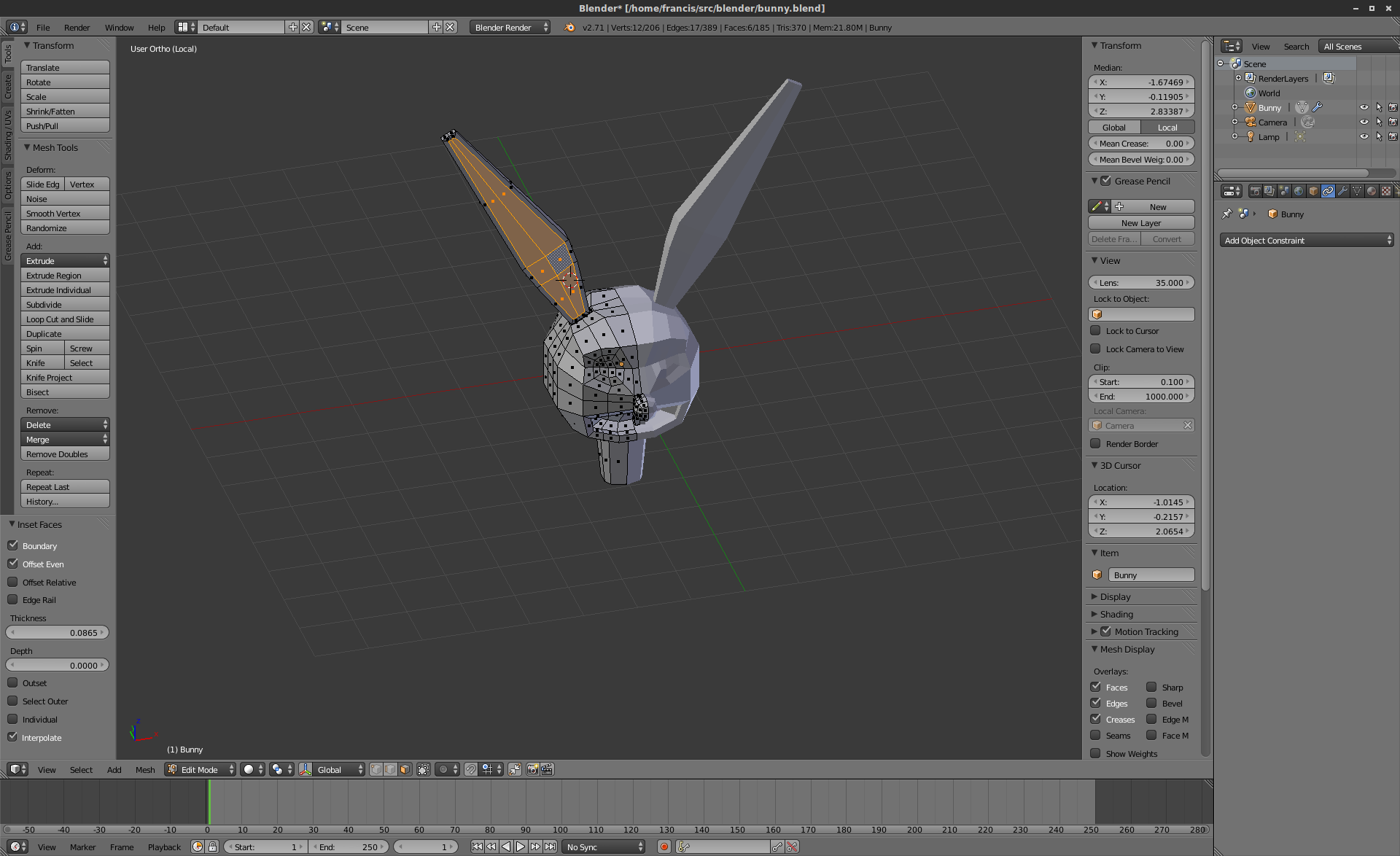This screenshot has height=856, width=1400.
Task: Toggle Lamp renderability camera icon in outliner
Action: [x=1393, y=136]
